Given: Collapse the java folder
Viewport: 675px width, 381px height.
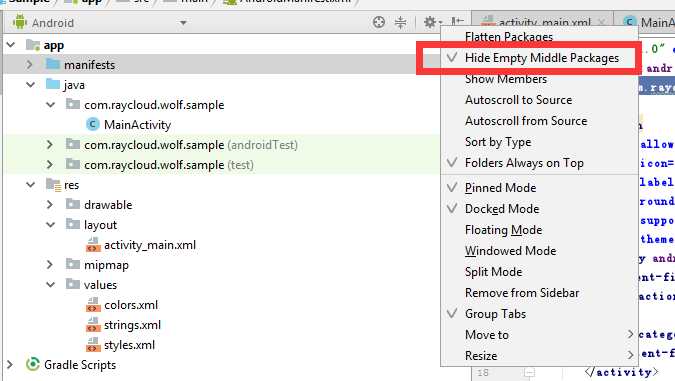Looking at the screenshot, I should [31, 84].
